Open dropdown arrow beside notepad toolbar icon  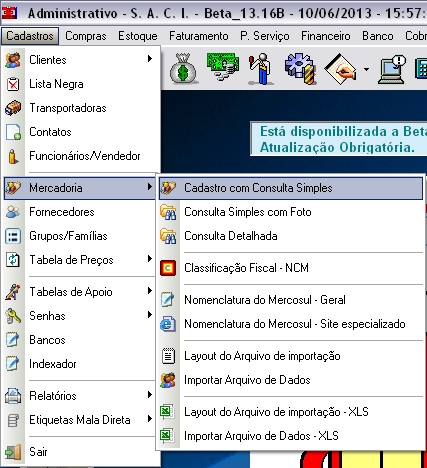(366, 69)
